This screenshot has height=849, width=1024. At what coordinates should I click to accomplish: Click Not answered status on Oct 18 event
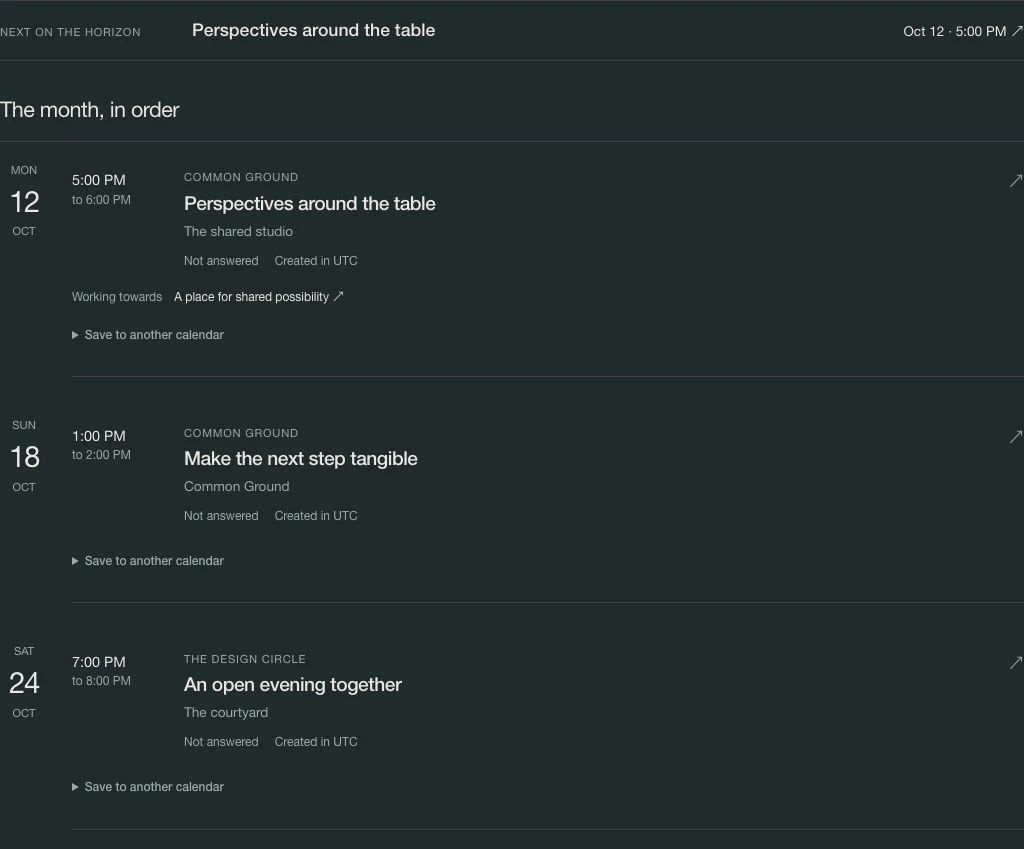(221, 515)
